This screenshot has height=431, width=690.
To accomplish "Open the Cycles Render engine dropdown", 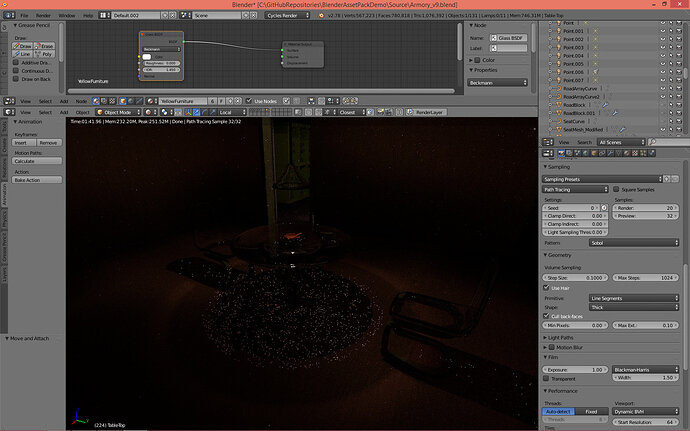I will coord(287,15).
